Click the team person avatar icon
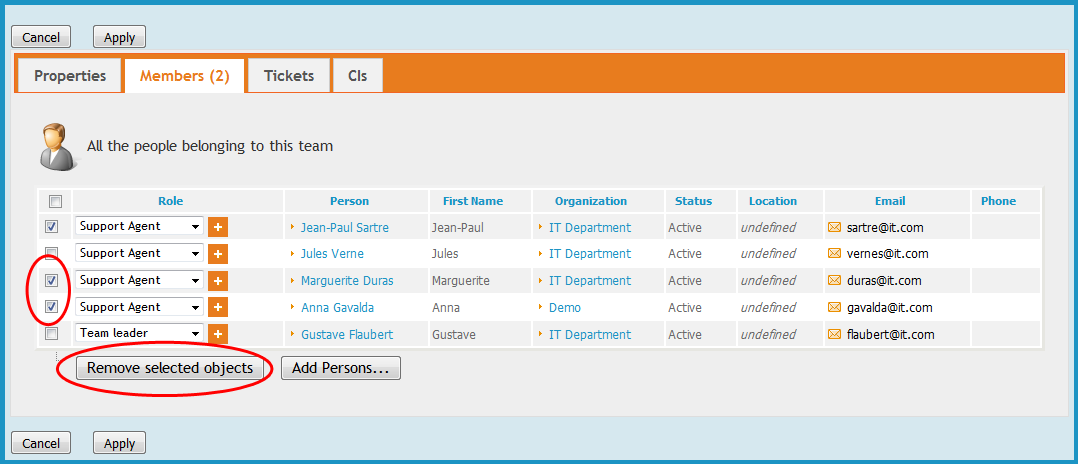Viewport: 1078px width, 464px height. tap(57, 147)
